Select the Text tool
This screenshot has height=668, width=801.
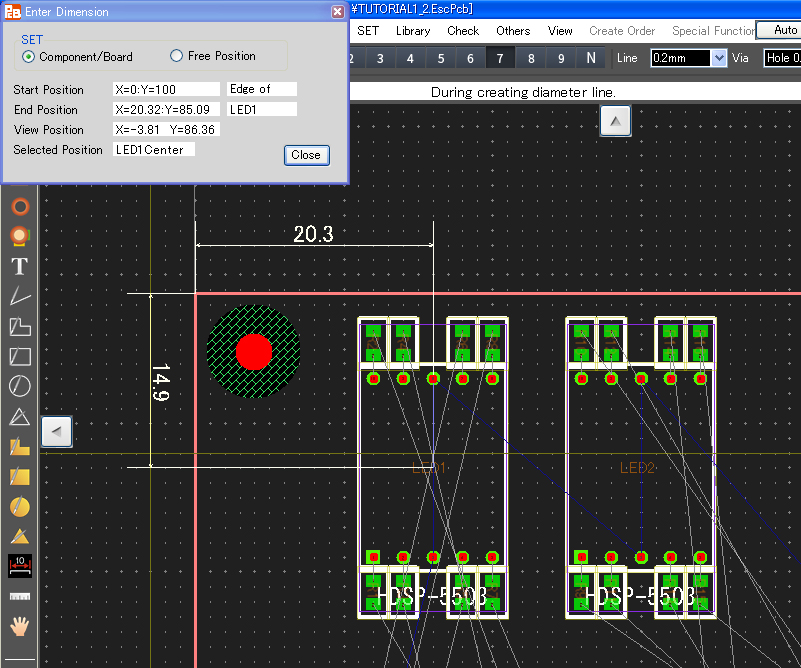(x=19, y=266)
